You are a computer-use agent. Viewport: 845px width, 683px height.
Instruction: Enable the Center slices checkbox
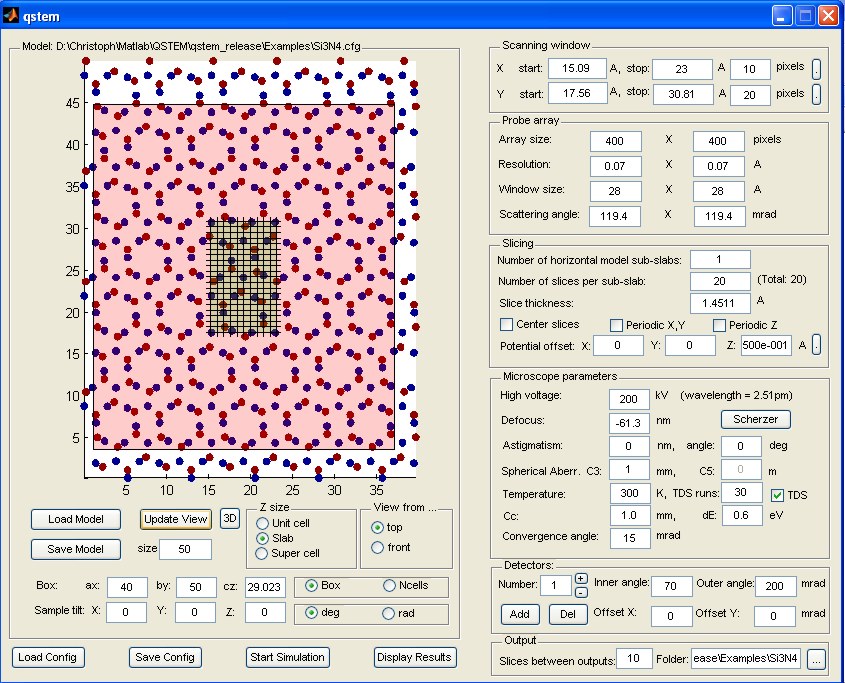coord(507,325)
